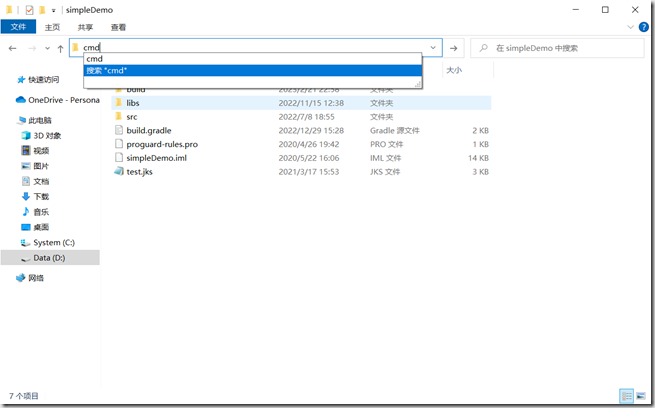Click the Go To arrow beside address bar

point(454,47)
